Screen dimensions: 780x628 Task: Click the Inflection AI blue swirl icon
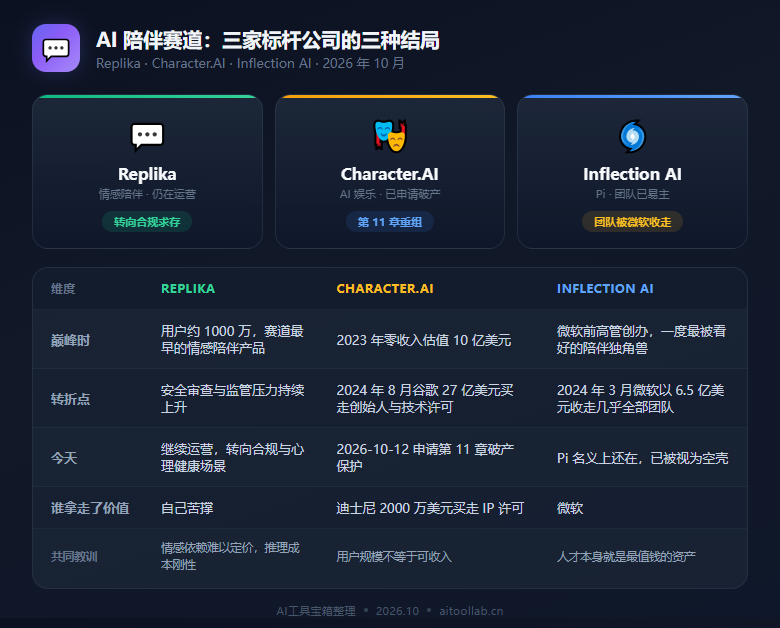632,136
